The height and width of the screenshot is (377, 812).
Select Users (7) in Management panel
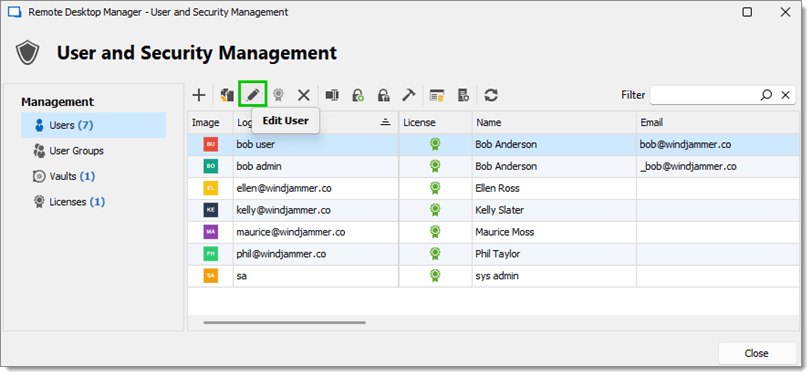(x=93, y=125)
